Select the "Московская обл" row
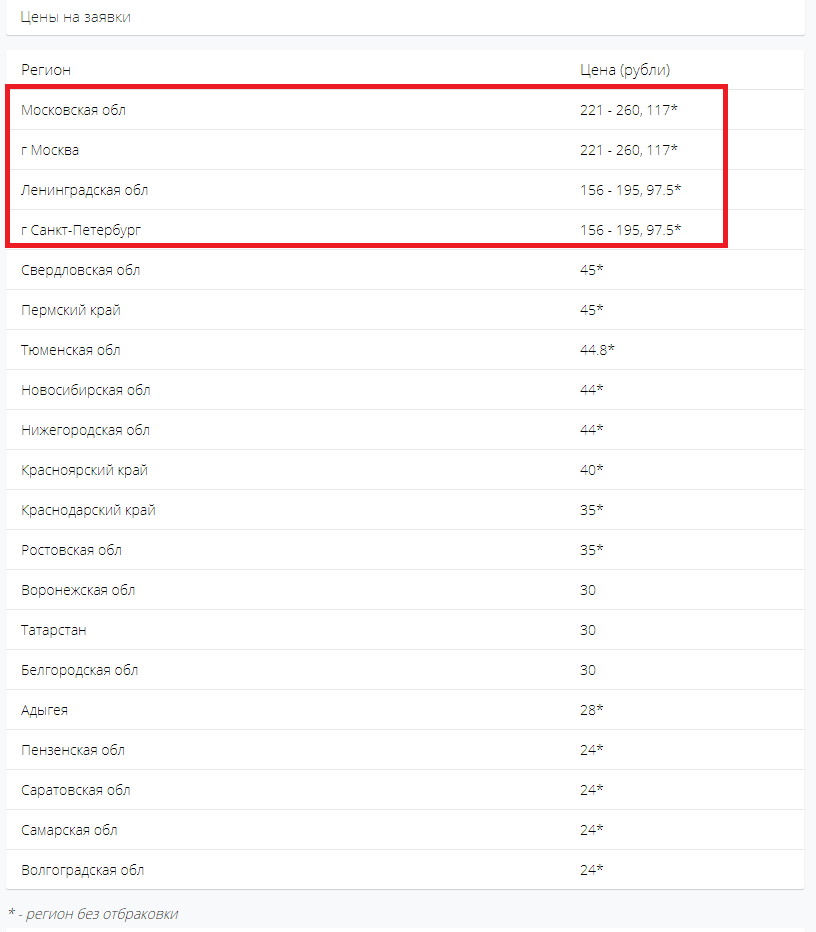The image size is (816, 932). point(74,110)
